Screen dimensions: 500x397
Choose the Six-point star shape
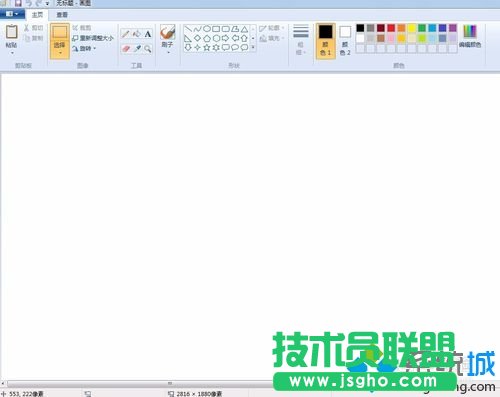pos(216,48)
